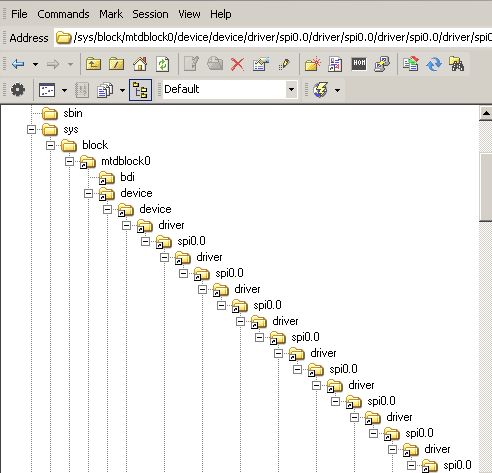Open the Commands menu
The image size is (492, 473).
pos(63,14)
